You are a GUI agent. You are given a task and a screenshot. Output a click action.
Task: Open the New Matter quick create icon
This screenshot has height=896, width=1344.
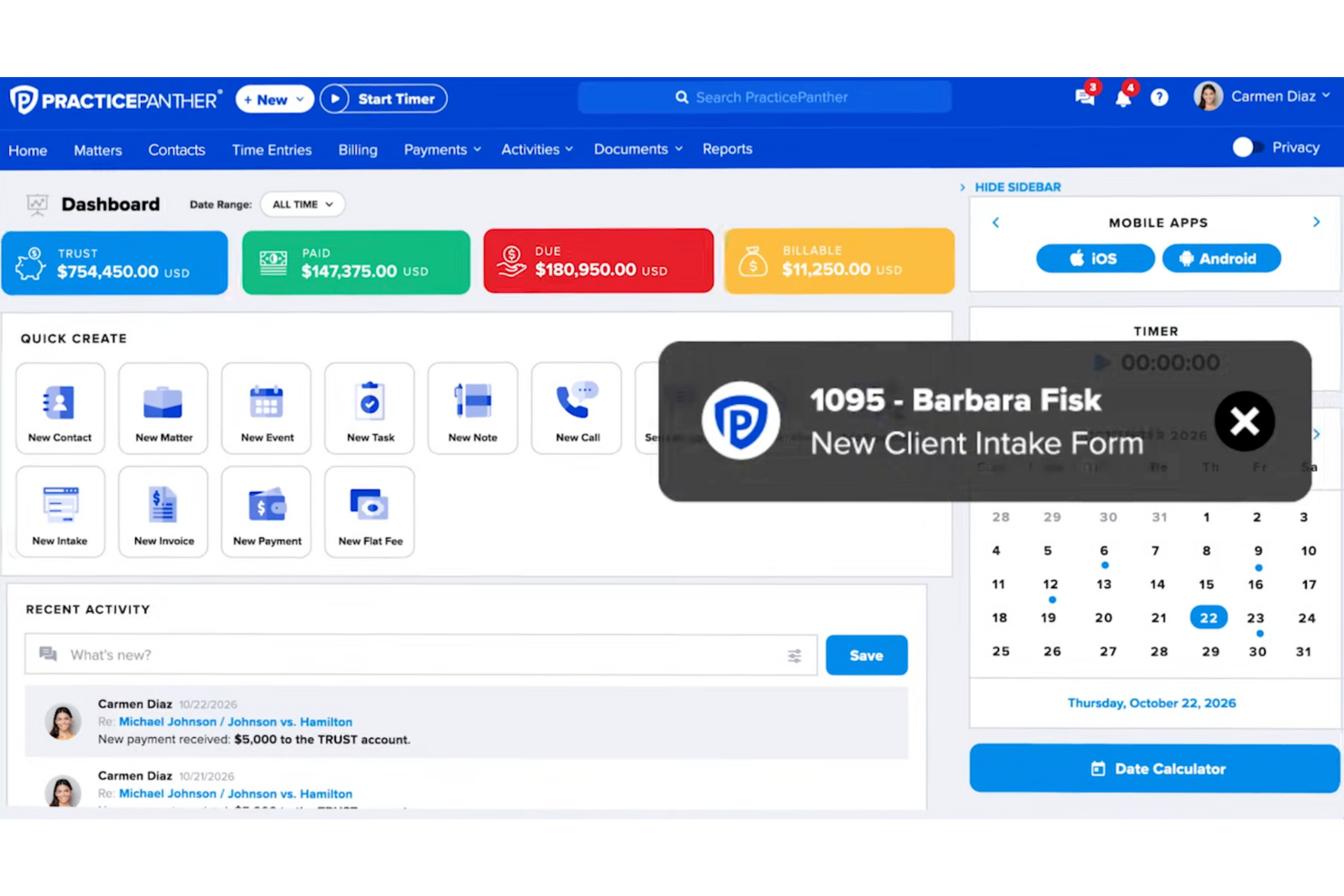point(163,408)
